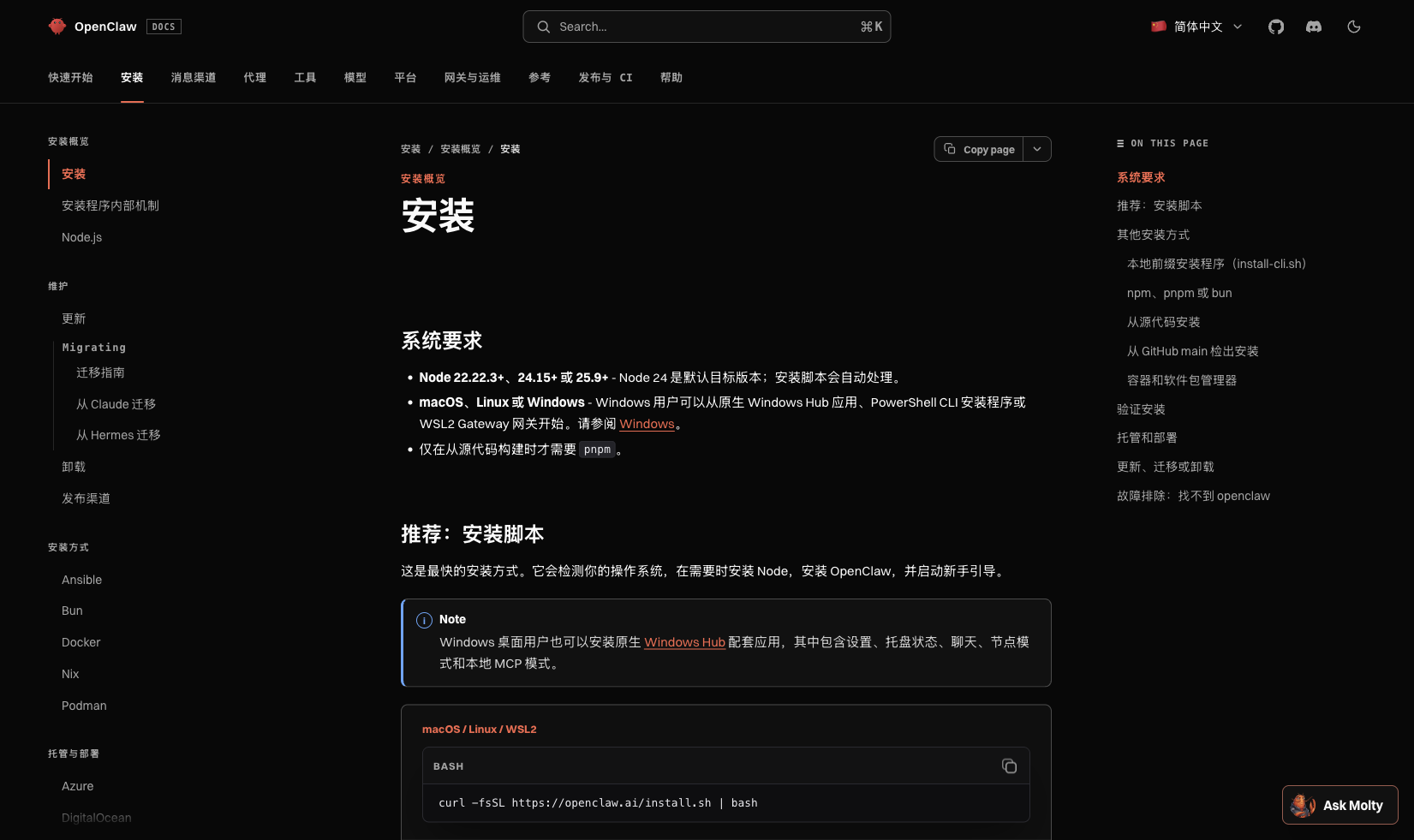The width and height of the screenshot is (1414, 840).
Task: Click the China flag language icon
Action: click(x=1159, y=27)
